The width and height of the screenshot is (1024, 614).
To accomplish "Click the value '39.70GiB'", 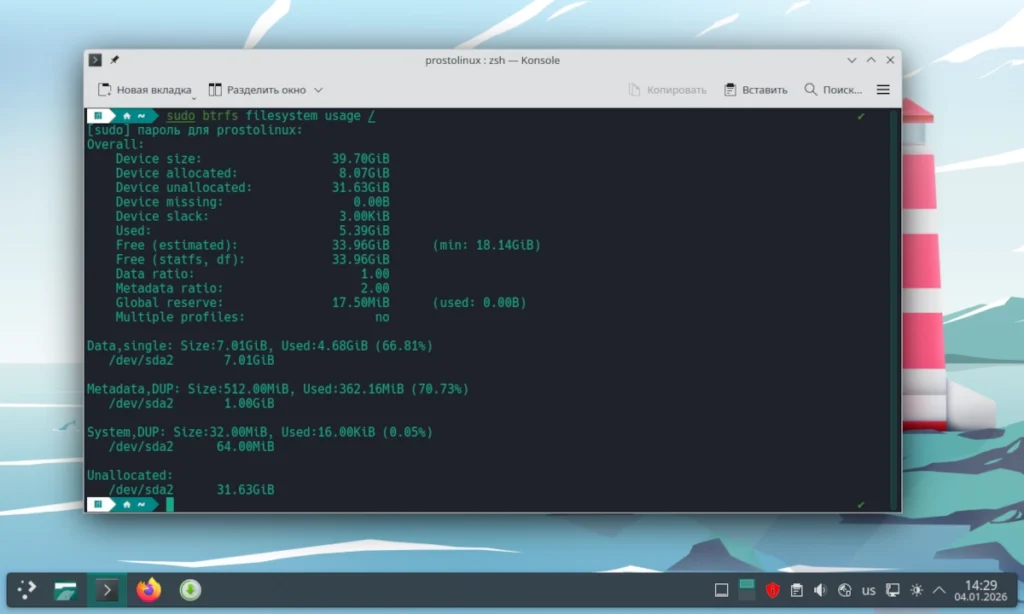I will pos(360,159).
